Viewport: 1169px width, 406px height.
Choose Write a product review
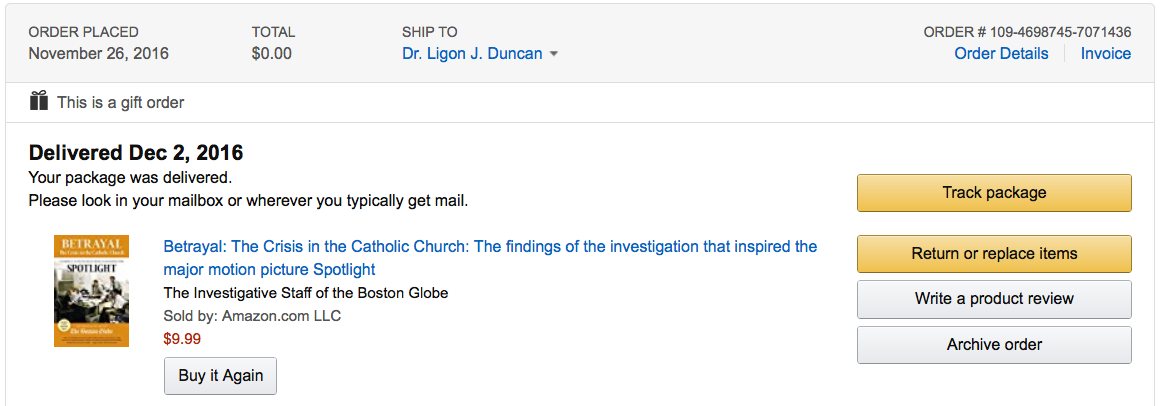[x=994, y=298]
